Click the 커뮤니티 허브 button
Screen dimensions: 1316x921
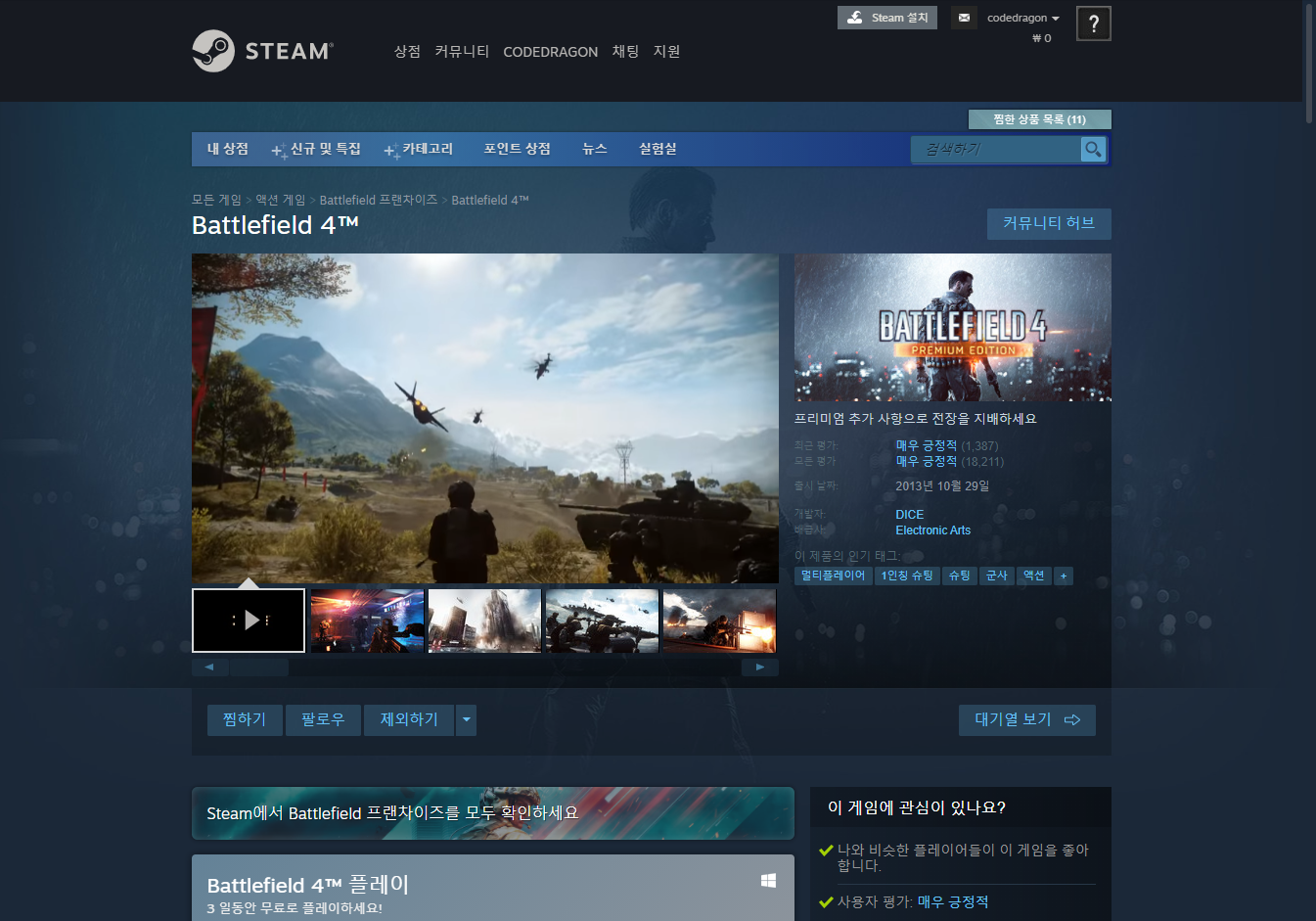(x=1049, y=223)
